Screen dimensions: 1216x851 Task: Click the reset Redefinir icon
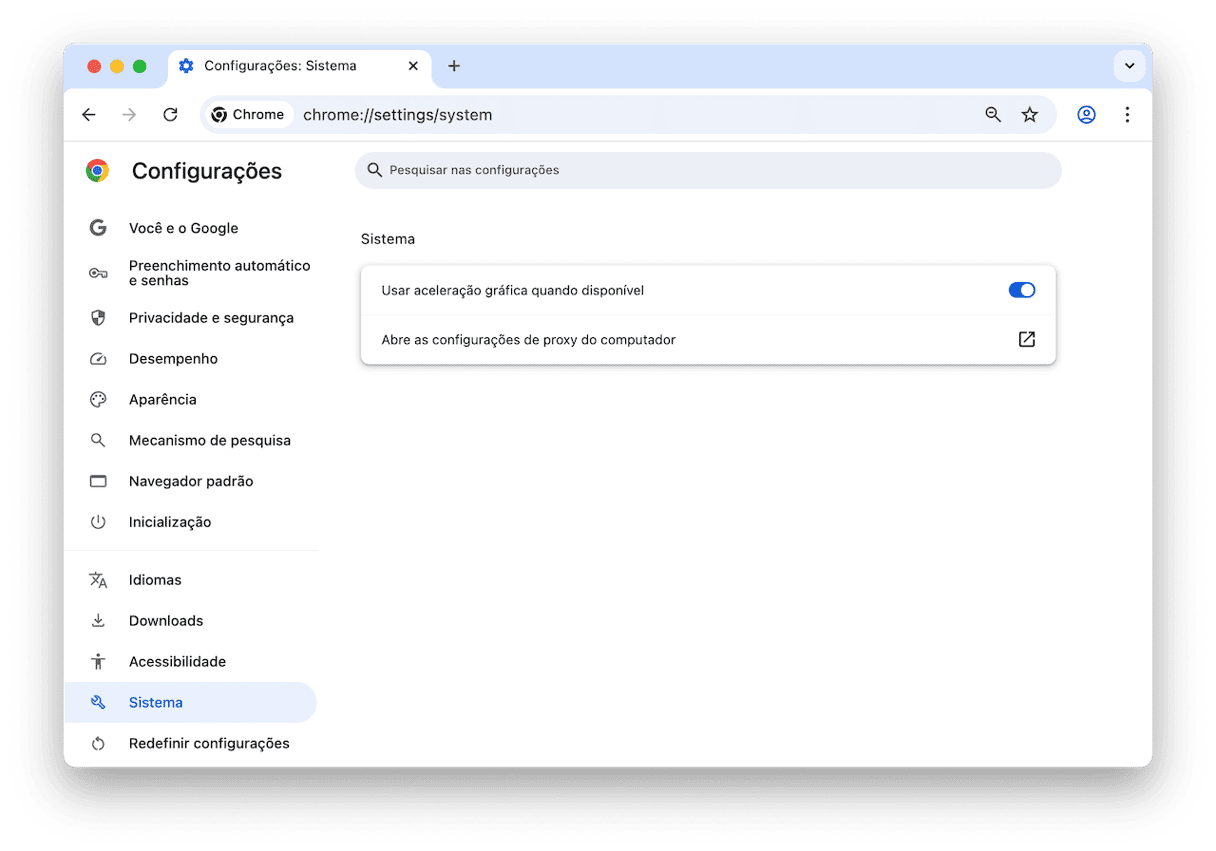(x=98, y=744)
